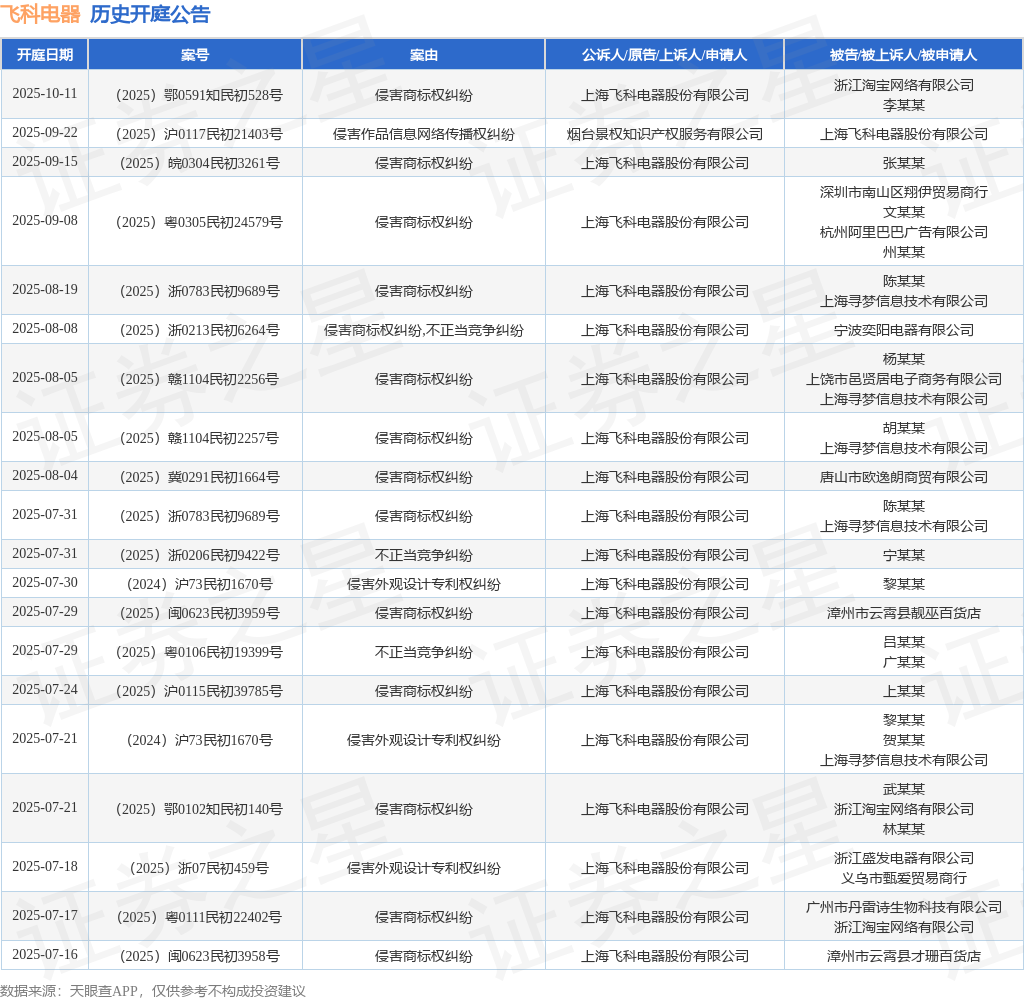This screenshot has width=1024, height=1000.
Task: Click defendant "广某某"
Action: pyautogui.click(x=904, y=662)
